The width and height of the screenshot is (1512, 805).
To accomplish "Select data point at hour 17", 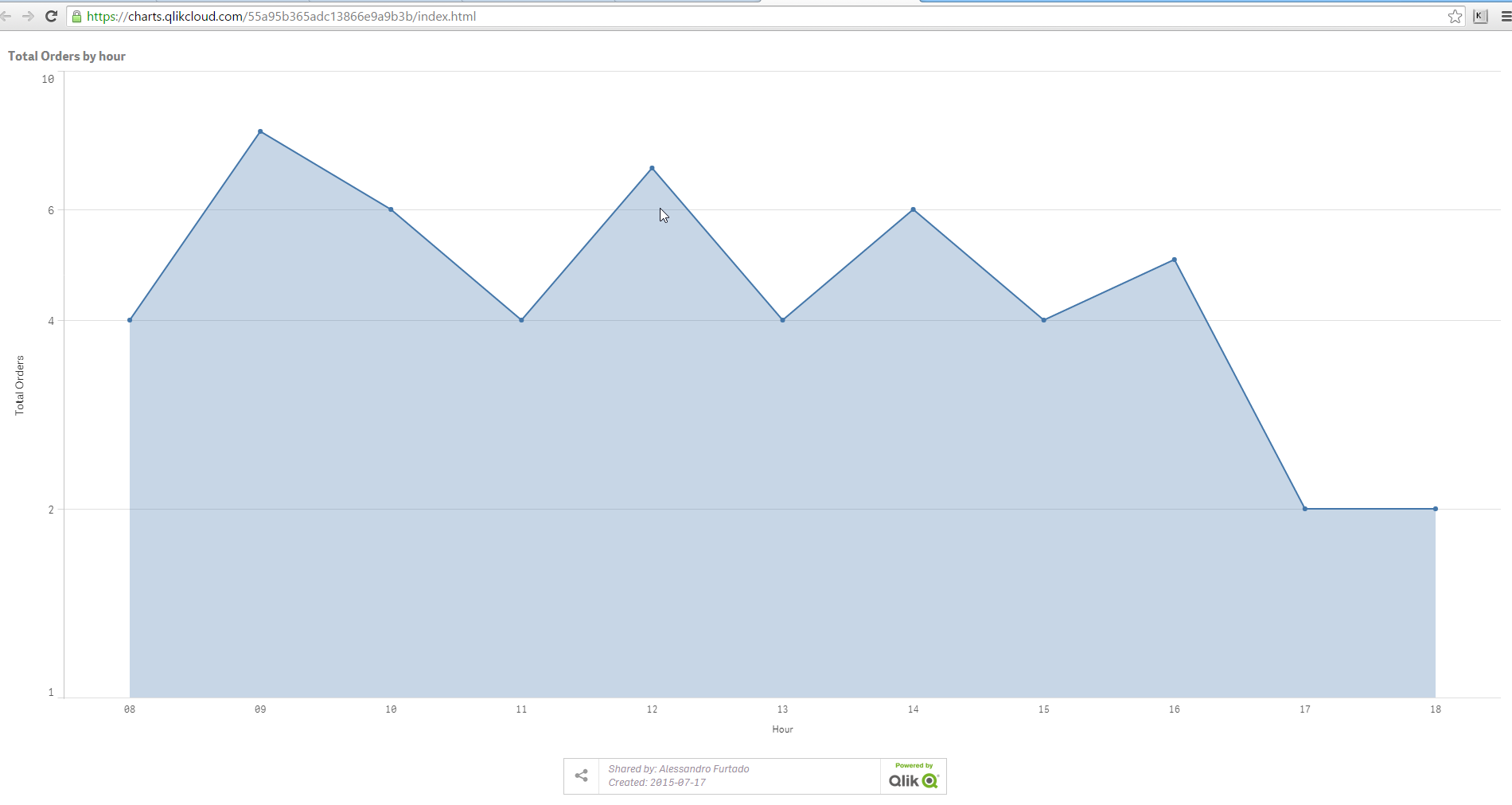I will 1305,509.
